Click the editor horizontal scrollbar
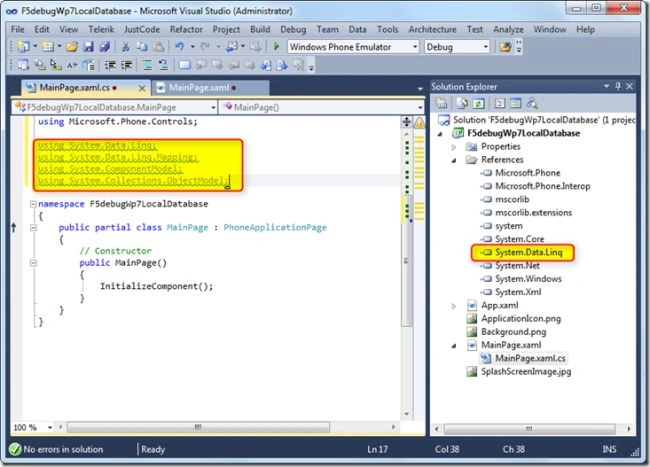The height and width of the screenshot is (467, 650). [198, 427]
